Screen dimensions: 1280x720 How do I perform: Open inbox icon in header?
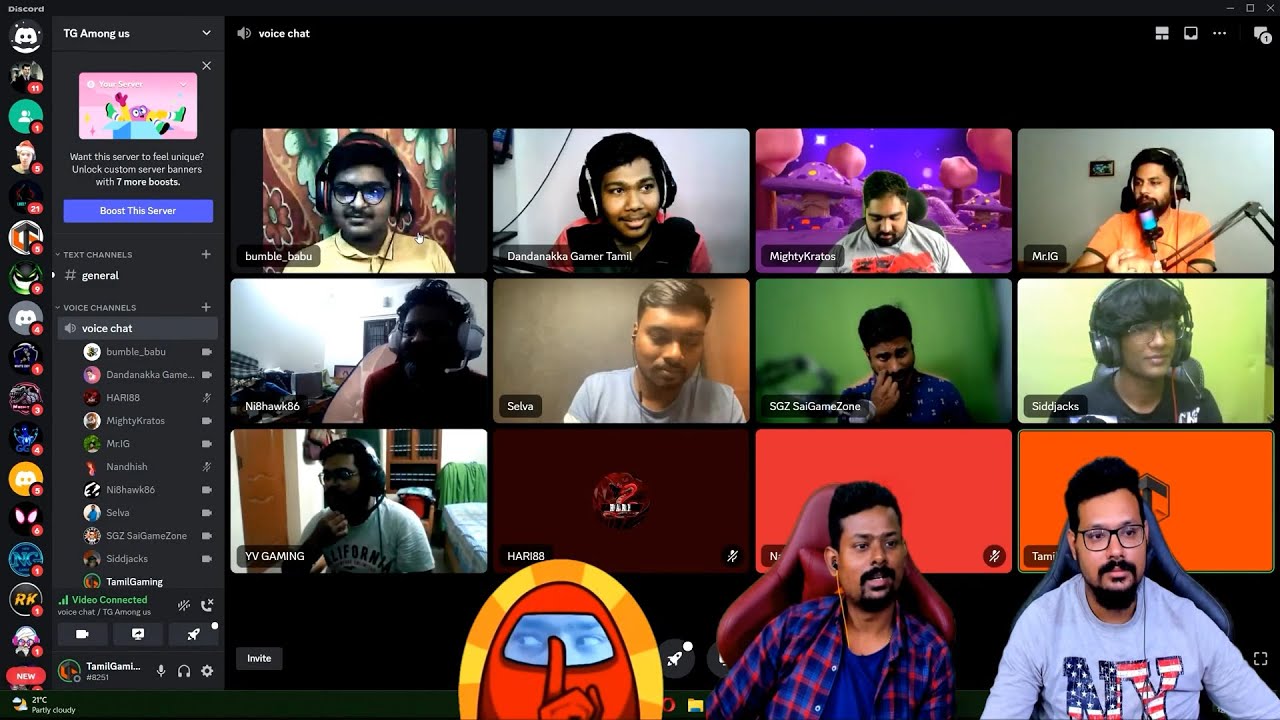[x=1191, y=33]
